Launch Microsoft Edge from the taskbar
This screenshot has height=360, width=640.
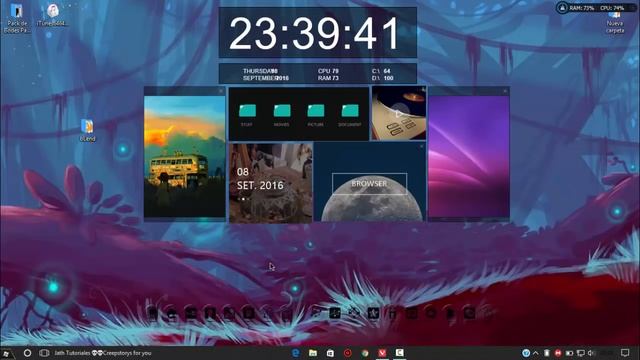click(296, 353)
